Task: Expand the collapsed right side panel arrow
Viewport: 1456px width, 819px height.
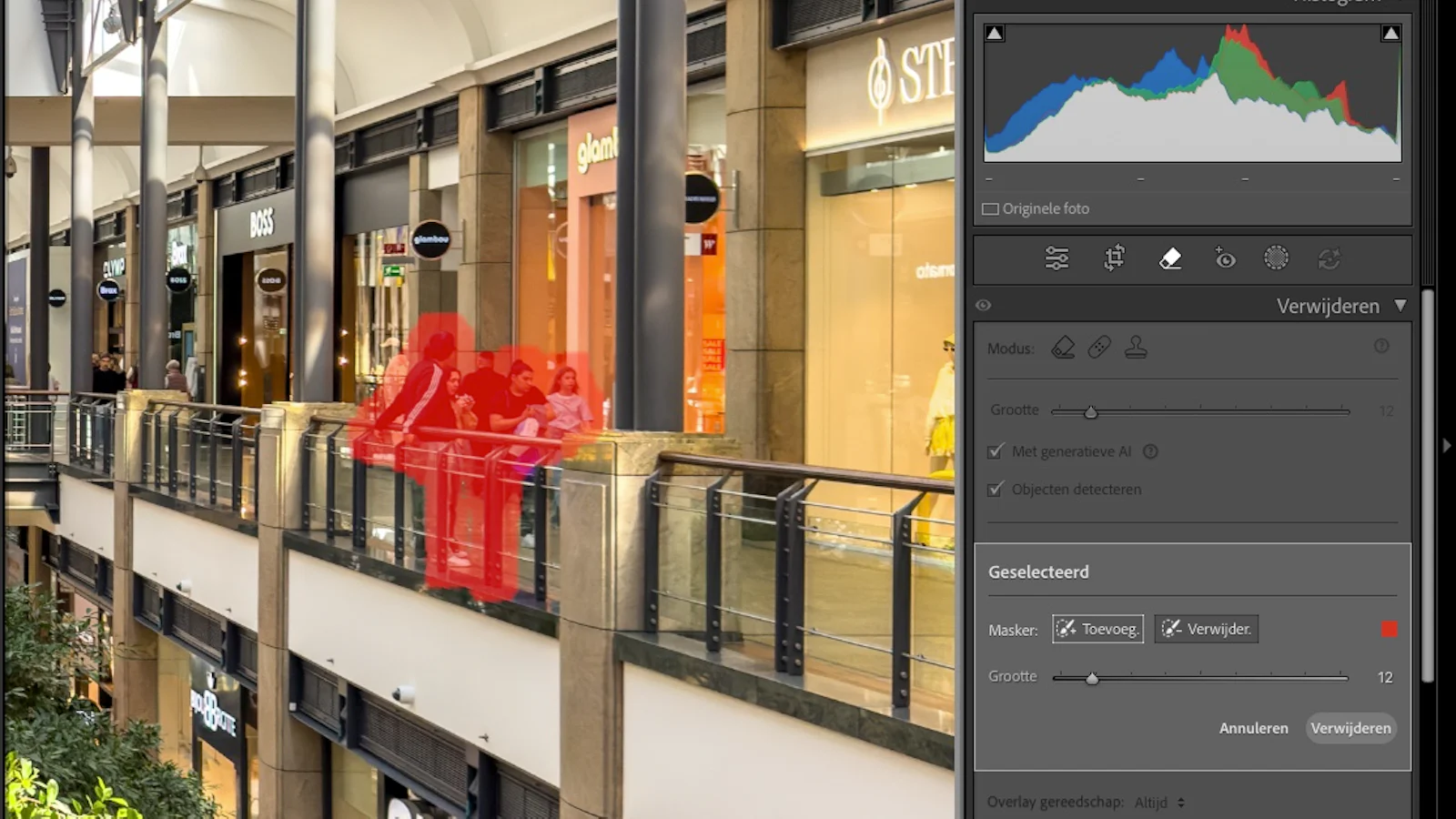Action: click(1447, 446)
